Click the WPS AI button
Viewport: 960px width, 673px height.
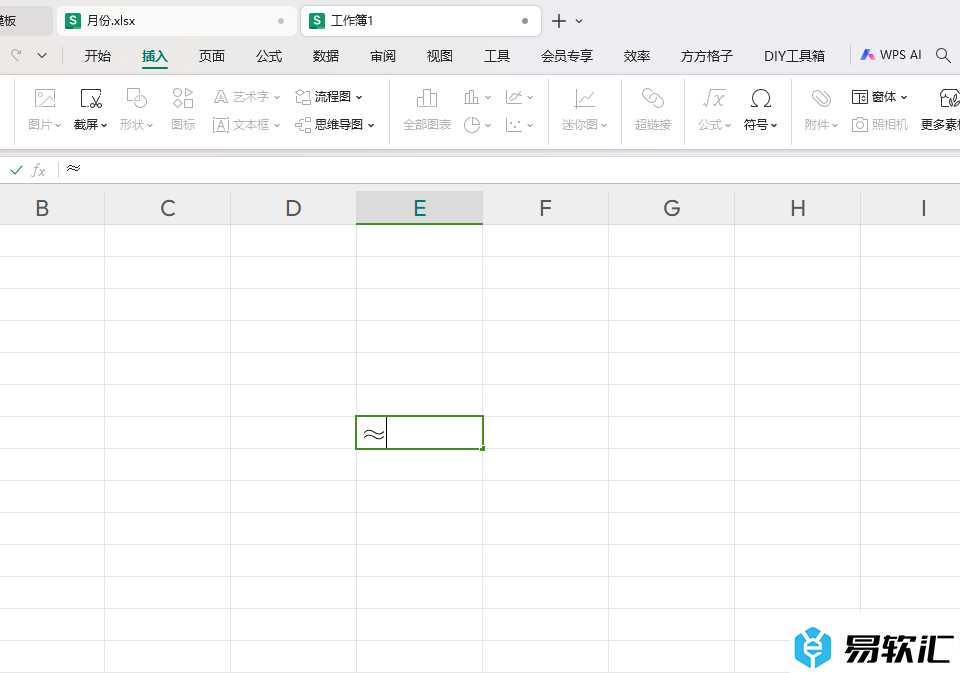(891, 55)
